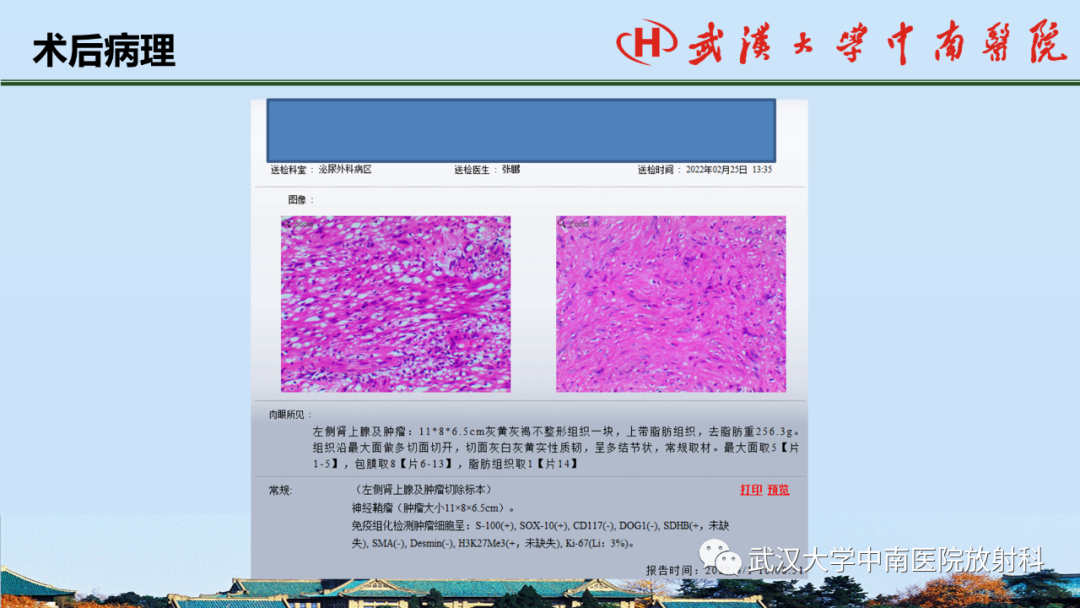Click the blue redaction box on report header
Image resolution: width=1080 pixels, height=608 pixels.
click(x=521, y=131)
